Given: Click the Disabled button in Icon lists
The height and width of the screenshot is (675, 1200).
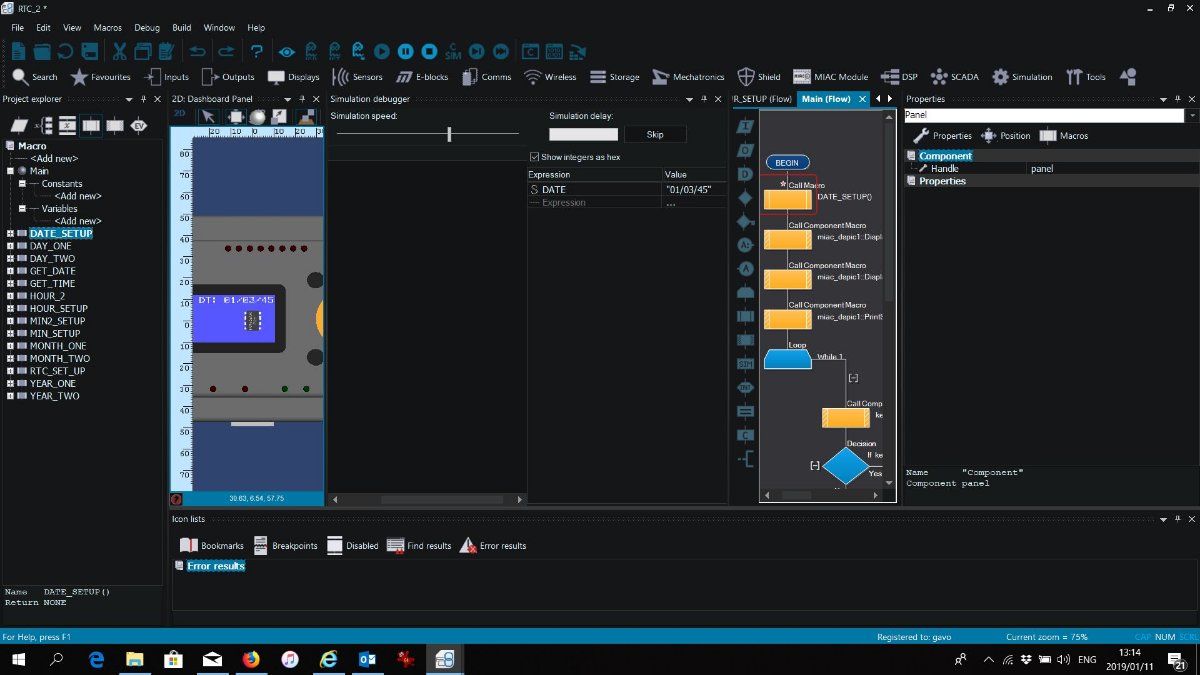Looking at the screenshot, I should coord(352,546).
